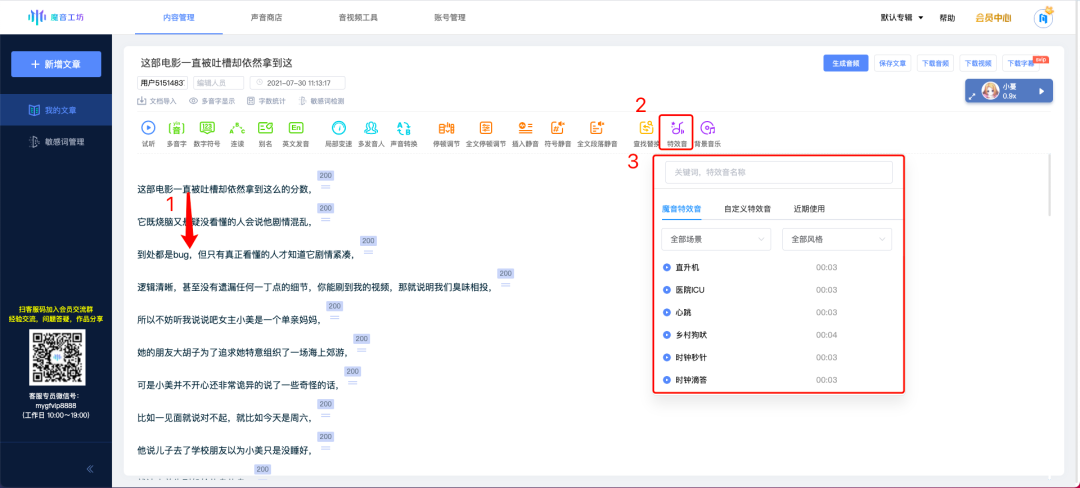Click the 新增文章 new article button
Image resolution: width=1080 pixels, height=488 pixels.
click(x=56, y=64)
